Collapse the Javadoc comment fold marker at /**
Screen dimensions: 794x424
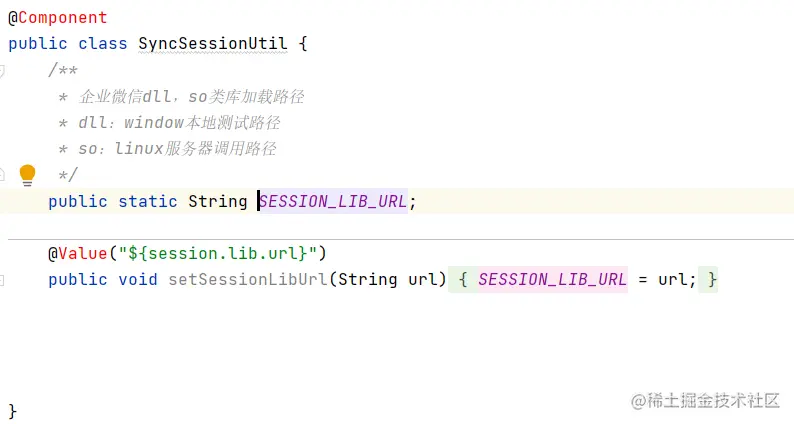coord(3,71)
